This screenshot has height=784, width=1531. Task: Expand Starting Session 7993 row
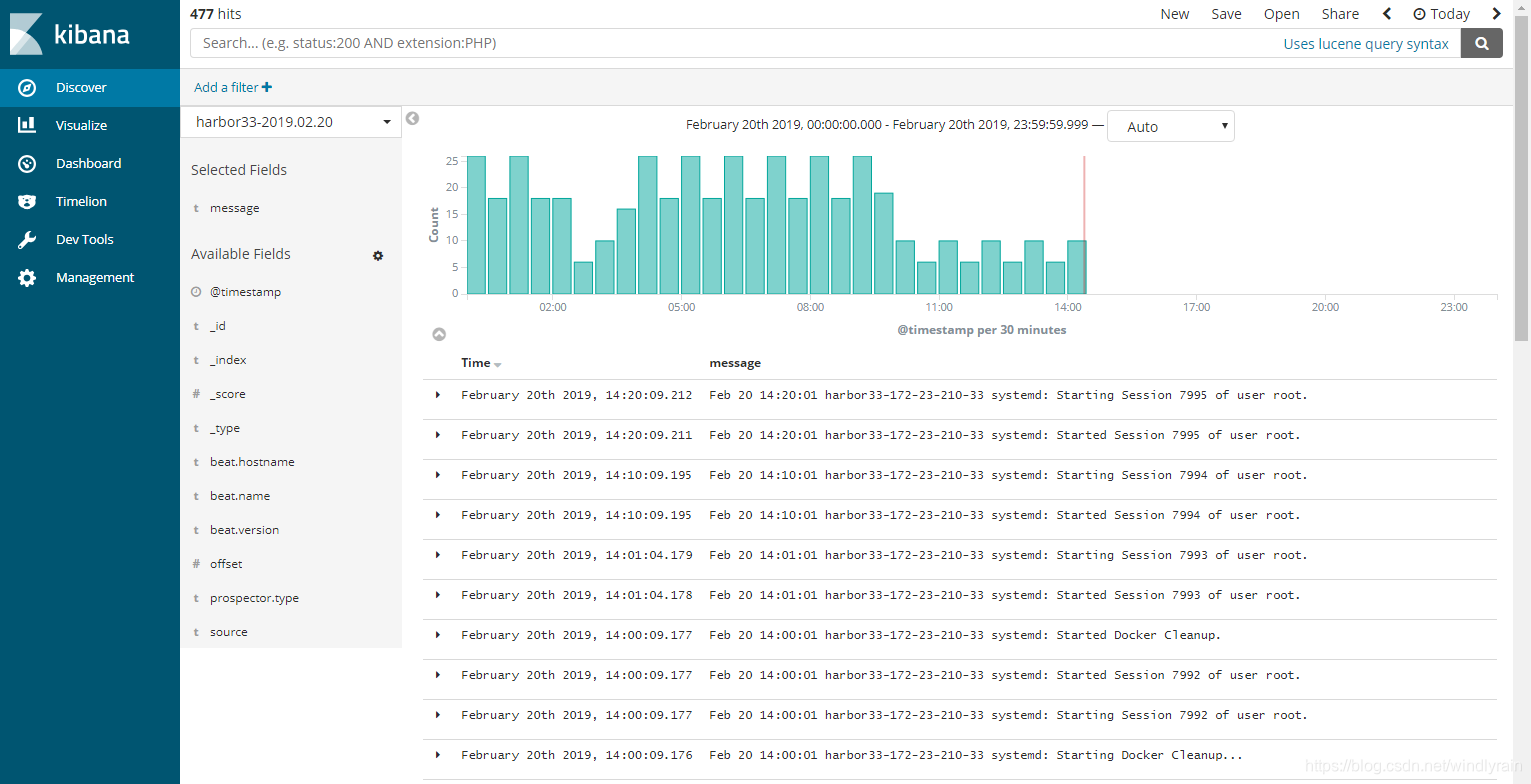click(438, 555)
